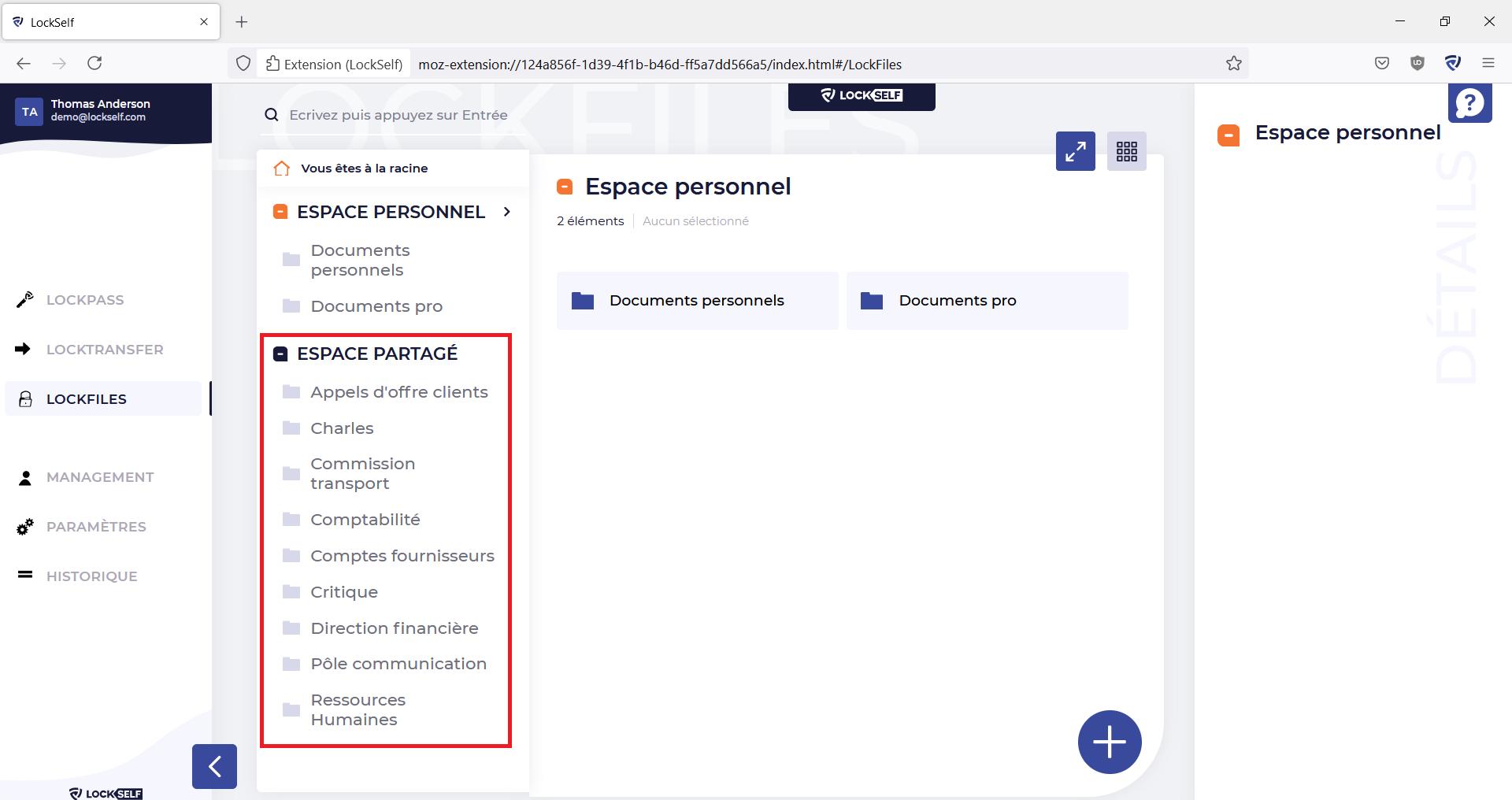Screen dimensions: 1512x800
Task: Open Documents personnels folder card
Action: click(x=698, y=301)
